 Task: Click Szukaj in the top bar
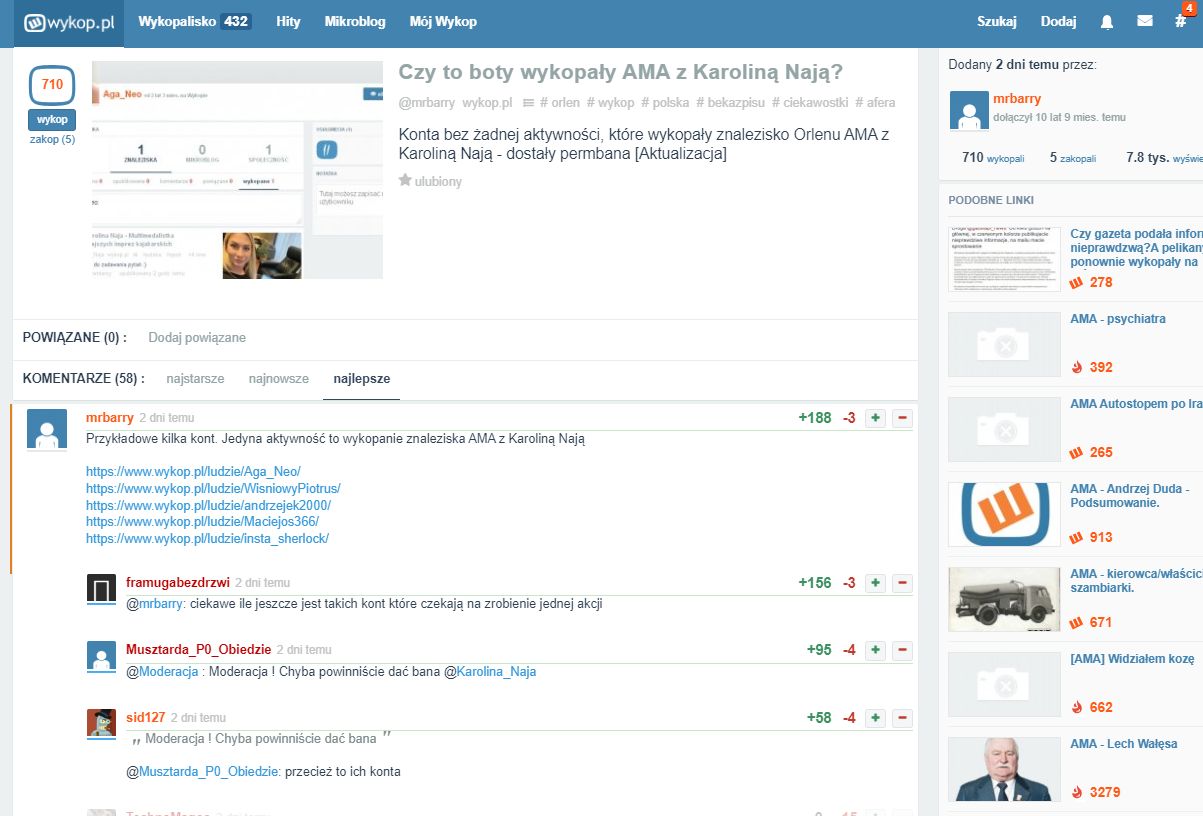(x=997, y=21)
